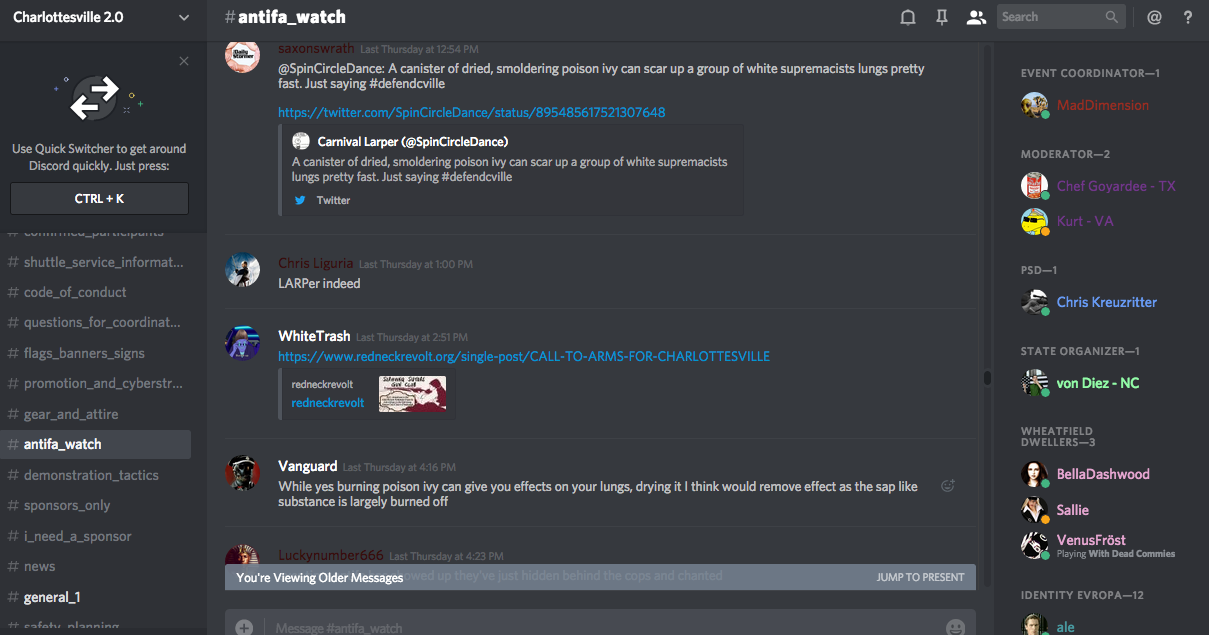Expand the Charlottesville 2.0 server menu
The height and width of the screenshot is (635, 1209).
coord(183,17)
